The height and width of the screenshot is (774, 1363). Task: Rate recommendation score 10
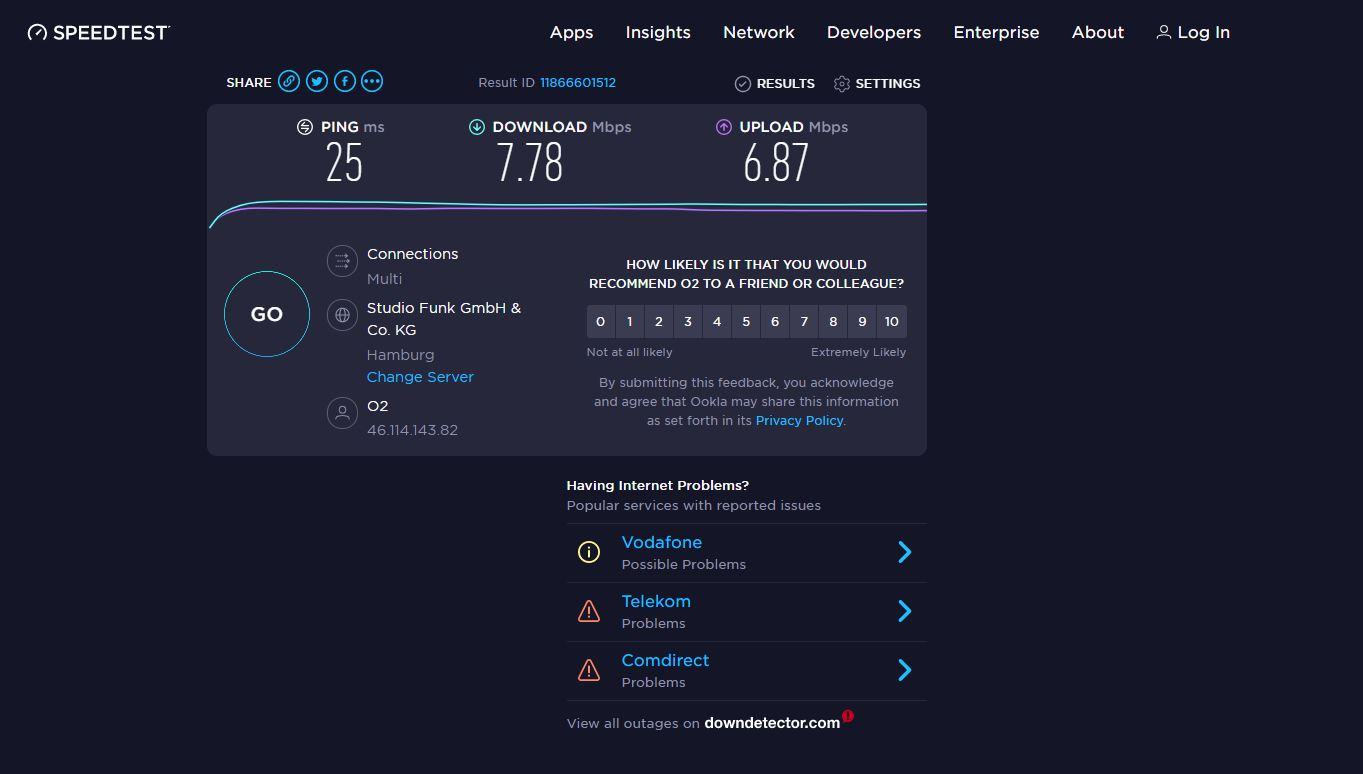pos(892,322)
